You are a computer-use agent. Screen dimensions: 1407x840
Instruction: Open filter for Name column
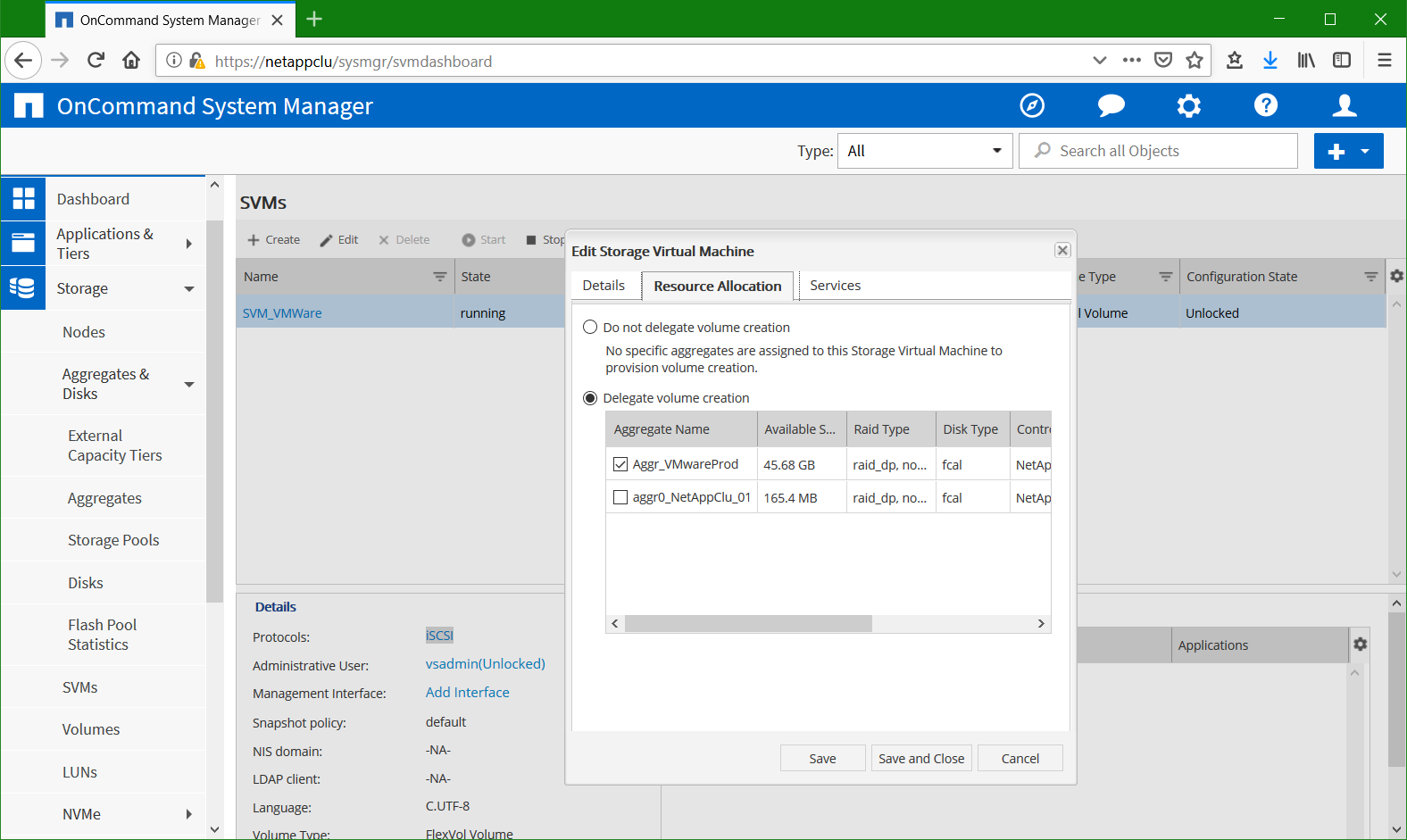pyautogui.click(x=439, y=277)
